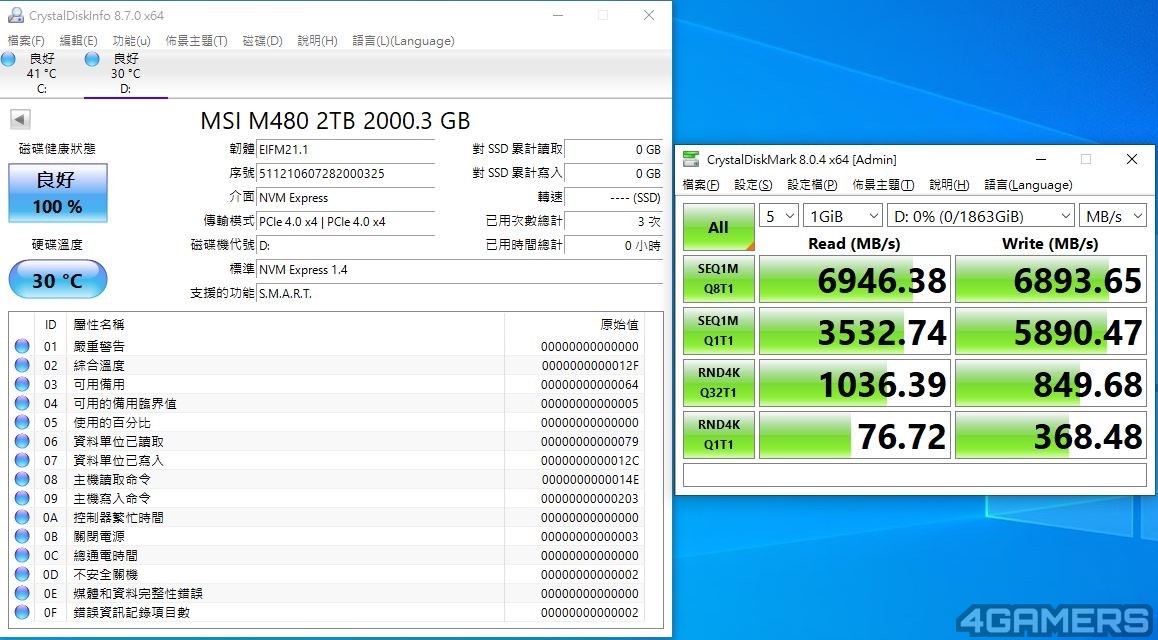This screenshot has height=640, width=1158.
Task: Open 編輯(E) menu in CrystalDiskInfo
Action: [x=78, y=41]
